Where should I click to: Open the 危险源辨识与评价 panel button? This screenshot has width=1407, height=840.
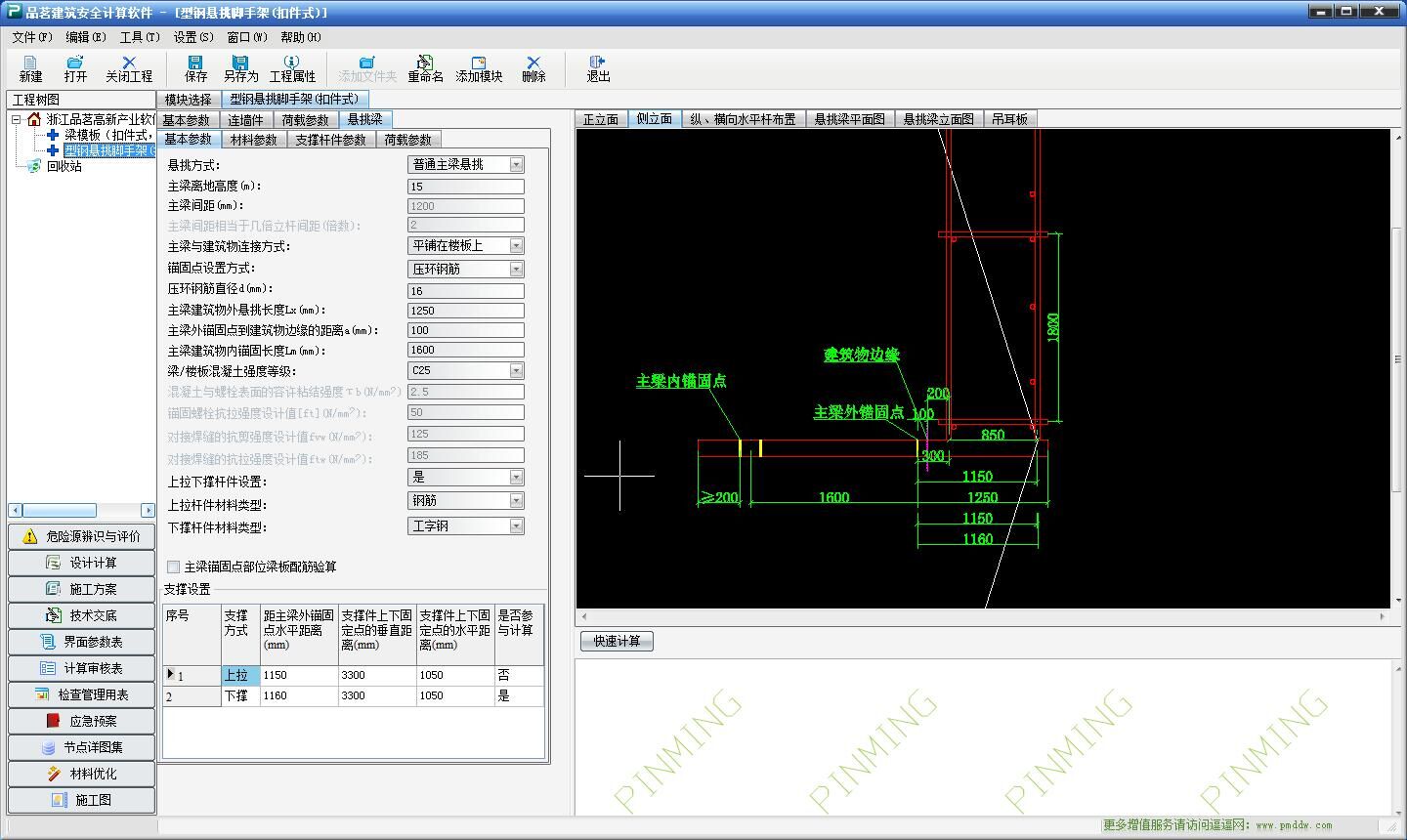click(82, 536)
